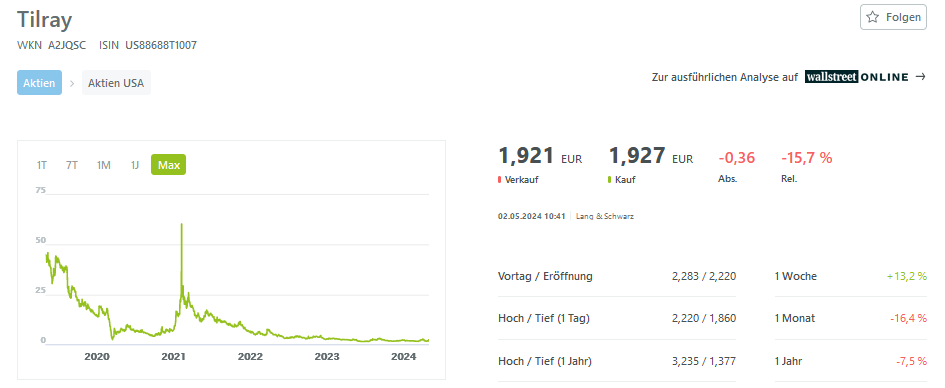Click the Verkauf label

(521, 180)
